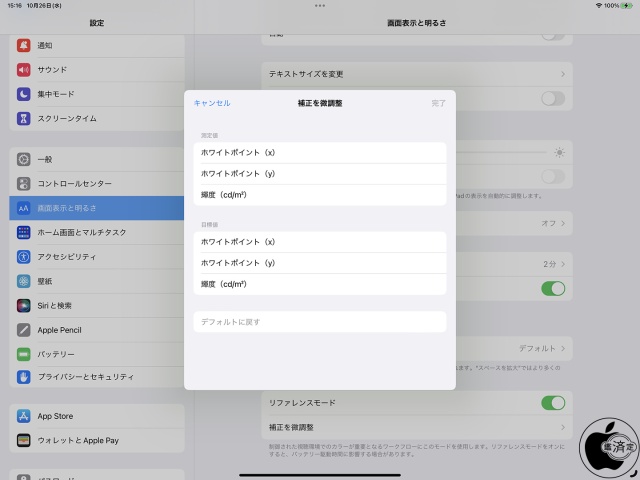The height and width of the screenshot is (480, 640).
Task: Tap the バッテリー battery icon
Action: coord(24,354)
